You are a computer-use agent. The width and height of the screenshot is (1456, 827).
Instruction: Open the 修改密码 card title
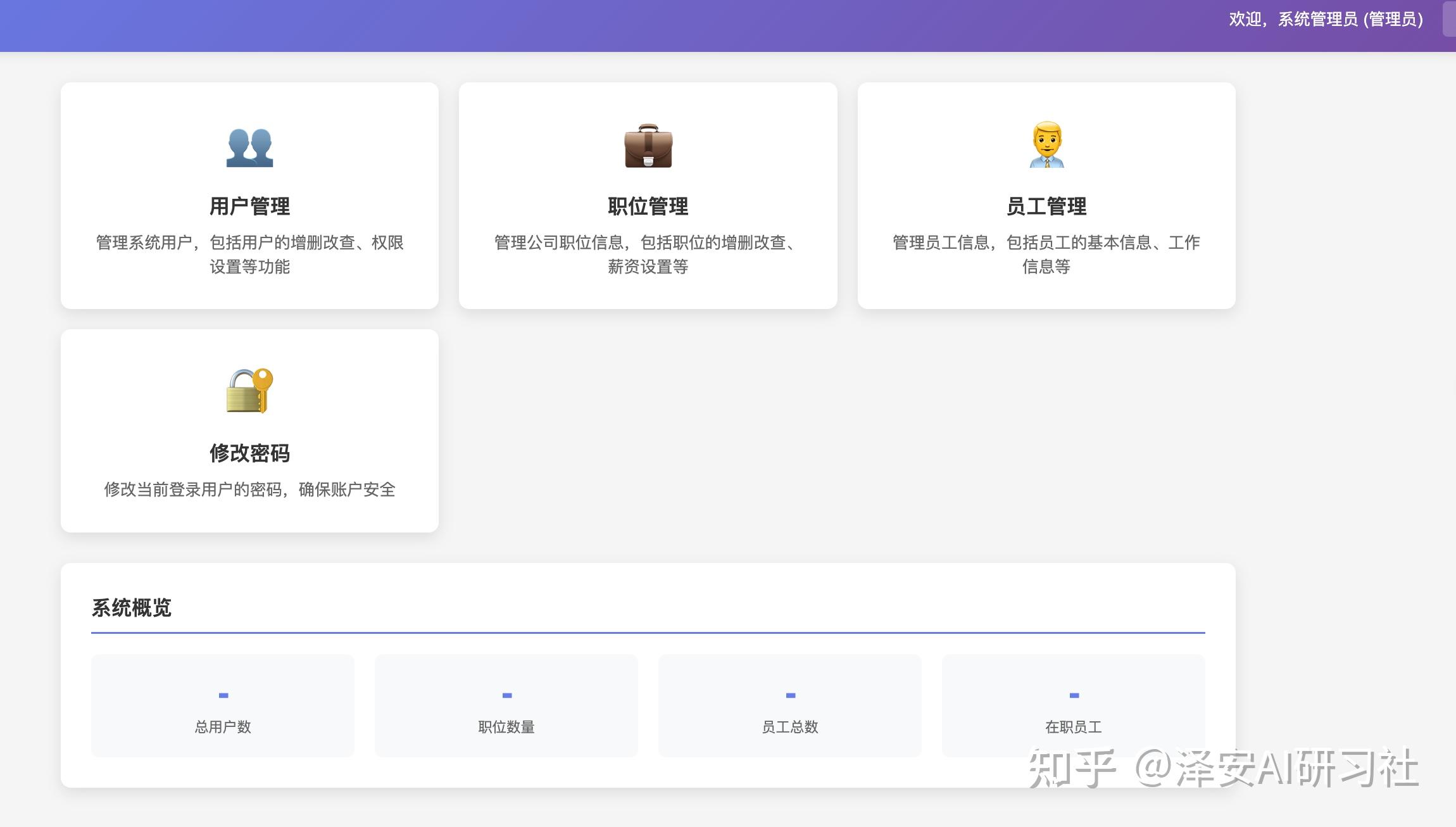[249, 453]
